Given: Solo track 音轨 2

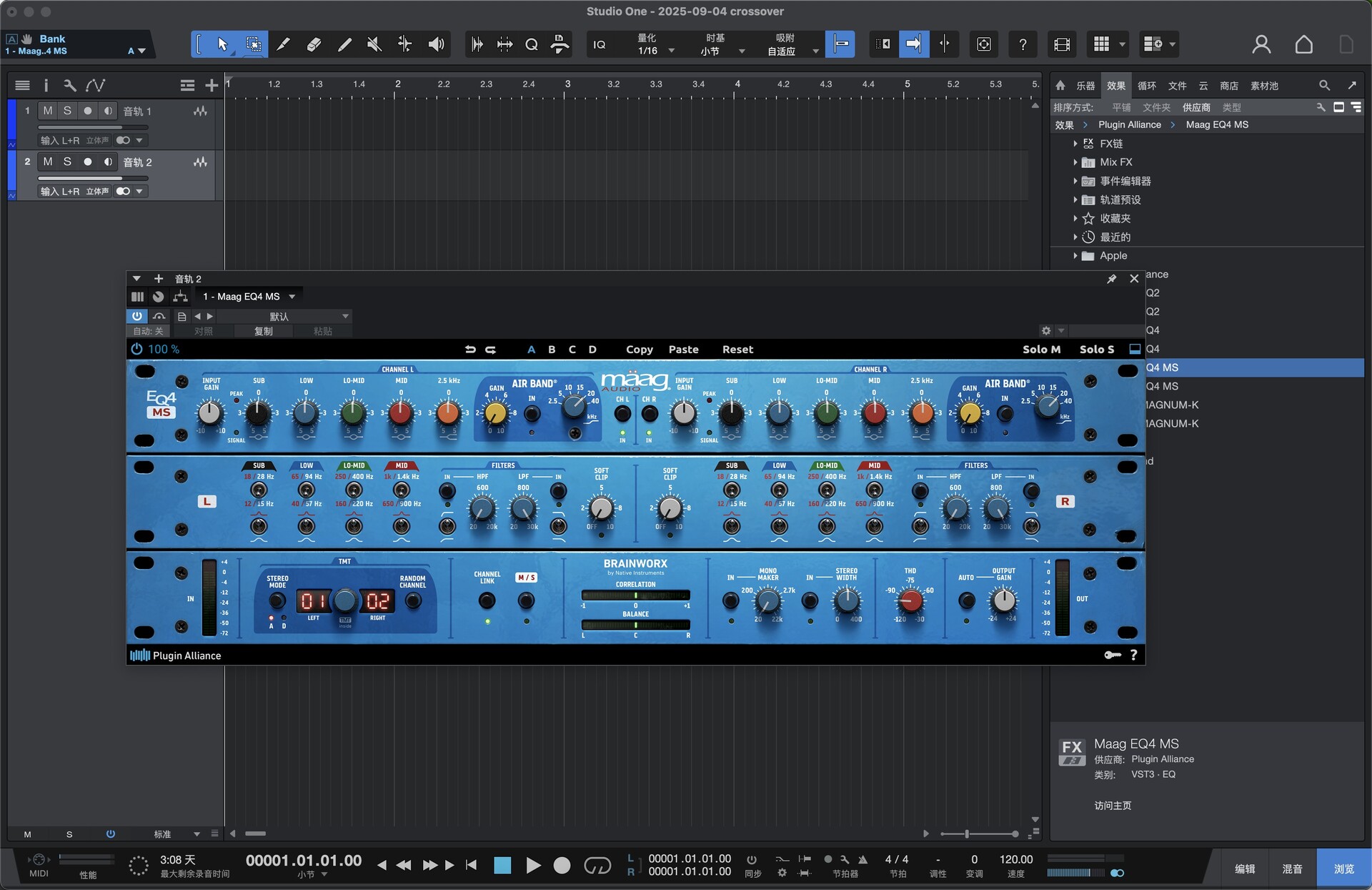Looking at the screenshot, I should tap(67, 162).
